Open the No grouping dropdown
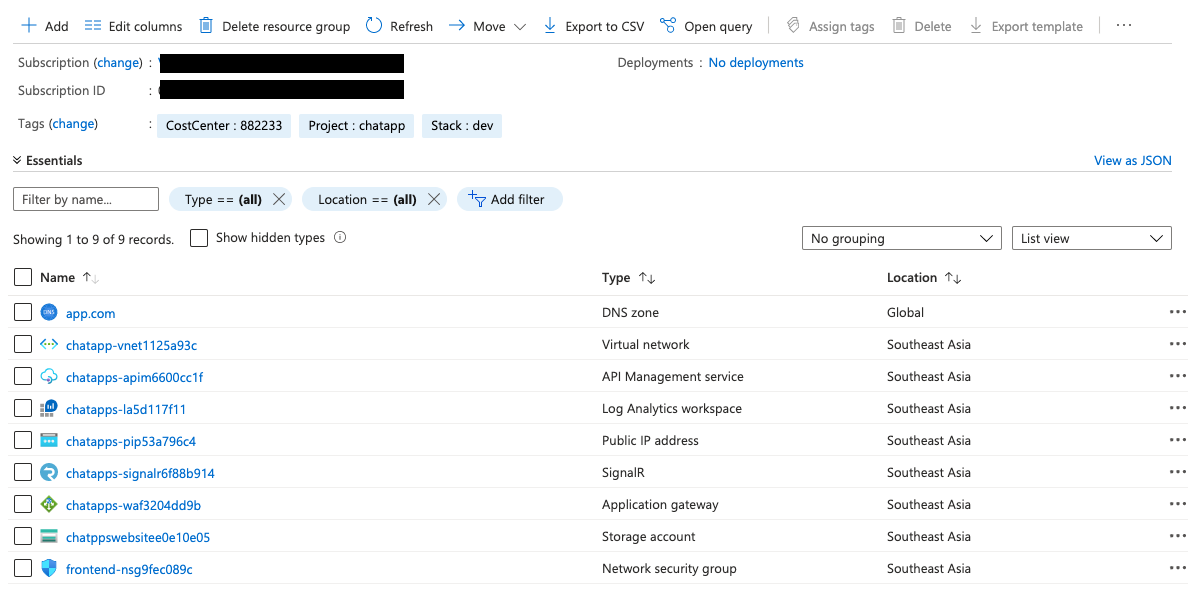 click(902, 238)
